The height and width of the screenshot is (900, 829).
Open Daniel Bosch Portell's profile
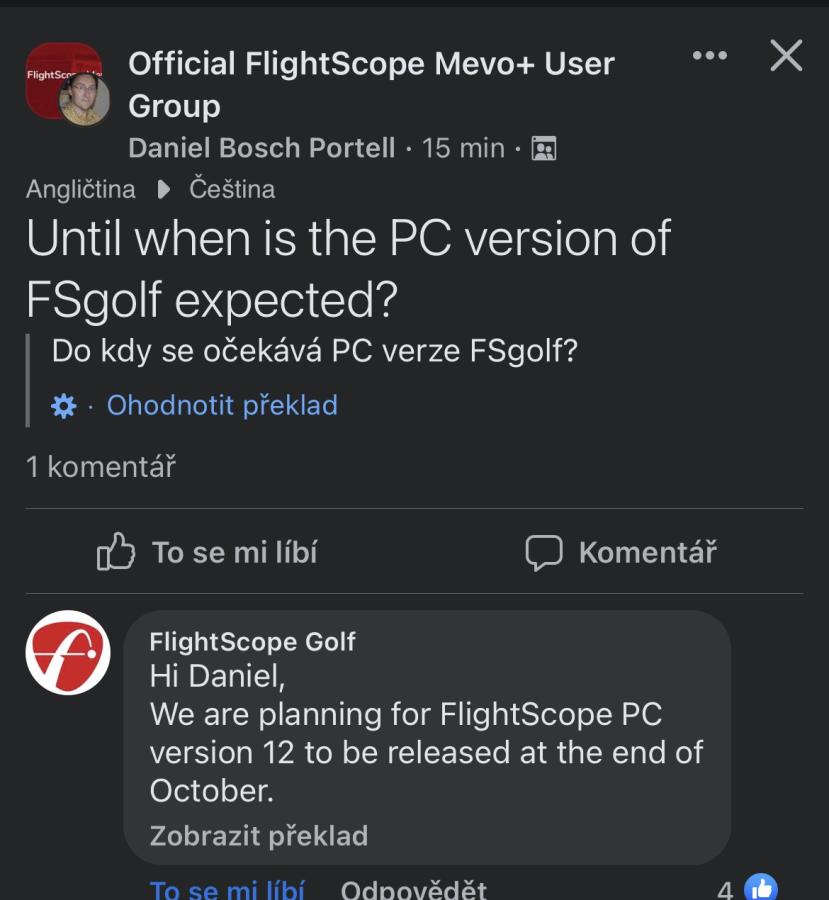(x=262, y=148)
